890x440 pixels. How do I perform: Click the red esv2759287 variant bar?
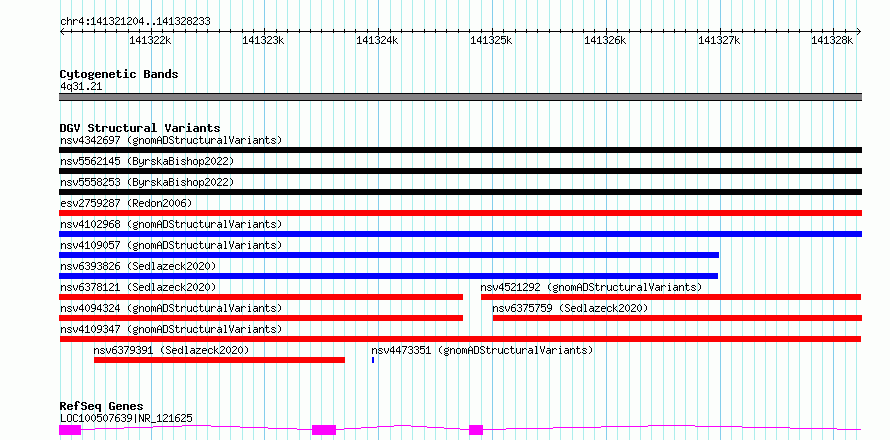tap(460, 213)
